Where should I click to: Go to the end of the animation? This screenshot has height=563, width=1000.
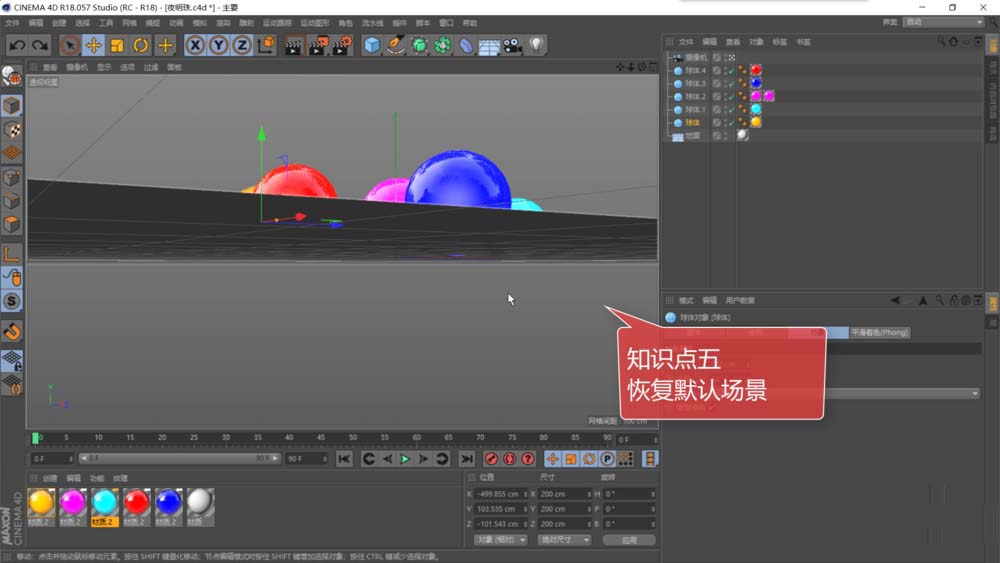pyautogui.click(x=467, y=459)
